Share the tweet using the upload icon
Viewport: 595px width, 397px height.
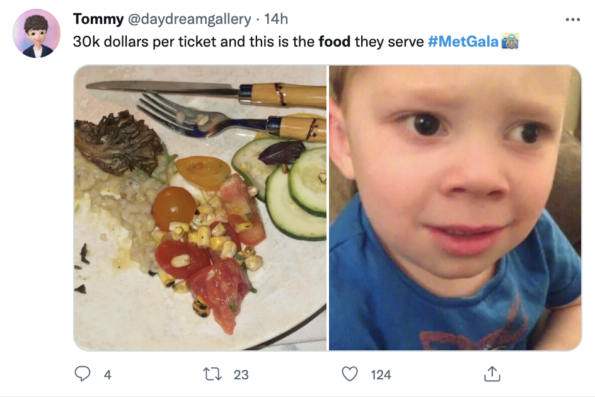click(492, 373)
